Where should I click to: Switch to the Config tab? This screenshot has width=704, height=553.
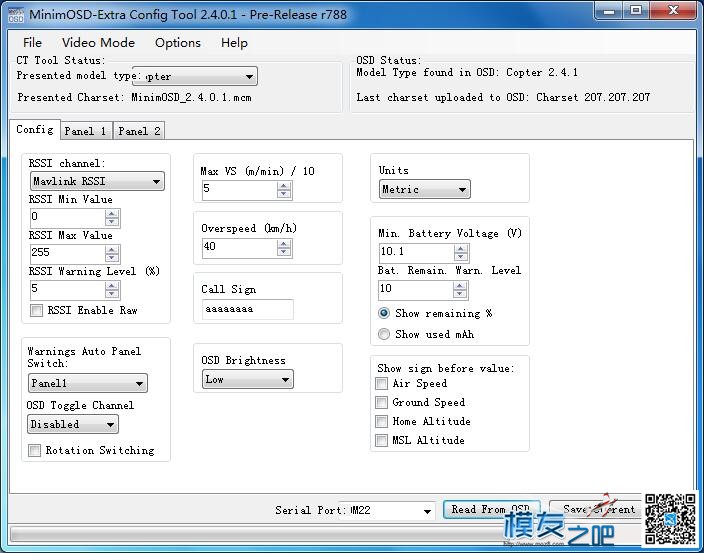click(x=35, y=130)
